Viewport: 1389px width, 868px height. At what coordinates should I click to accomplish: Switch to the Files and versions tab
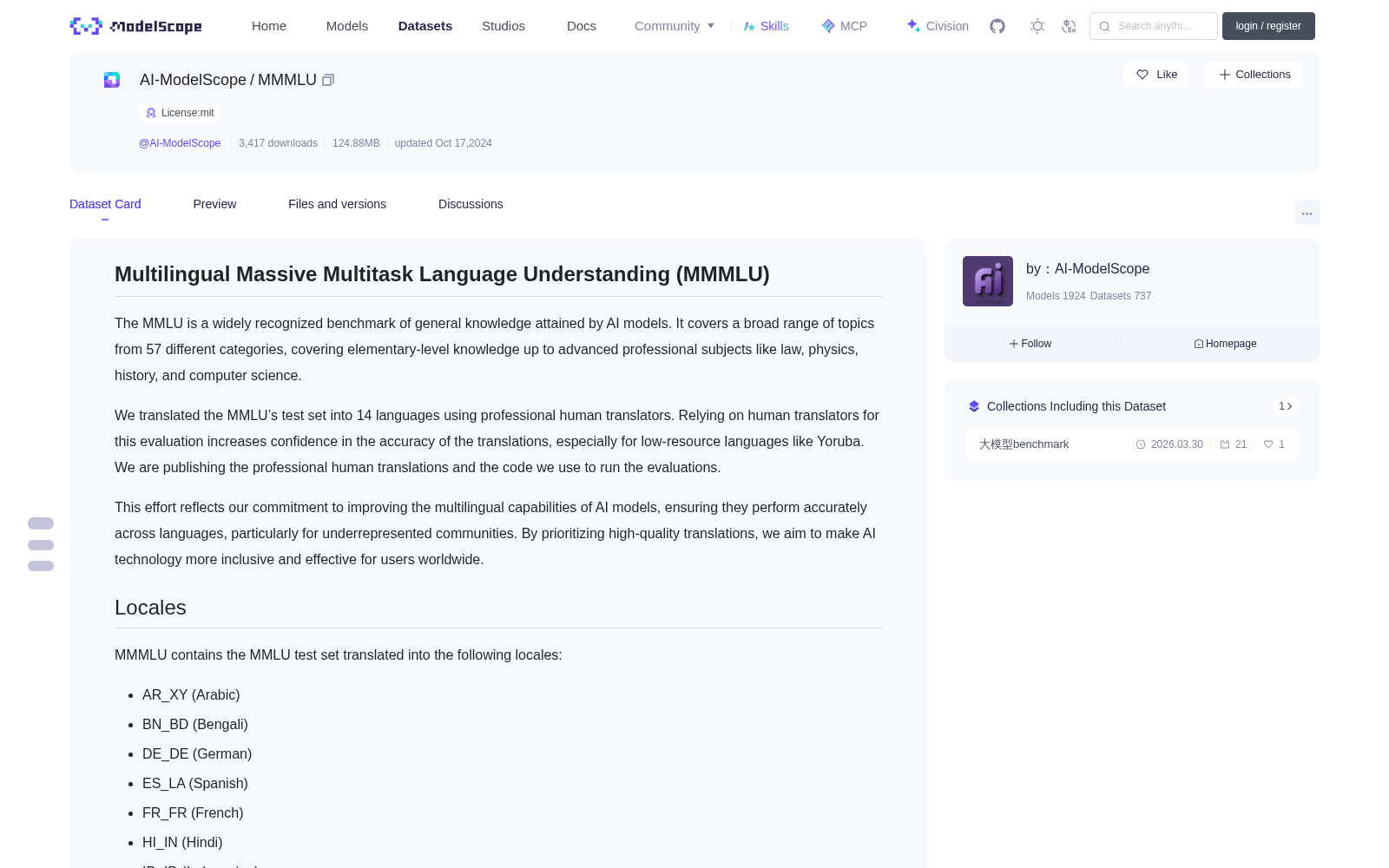pos(337,204)
